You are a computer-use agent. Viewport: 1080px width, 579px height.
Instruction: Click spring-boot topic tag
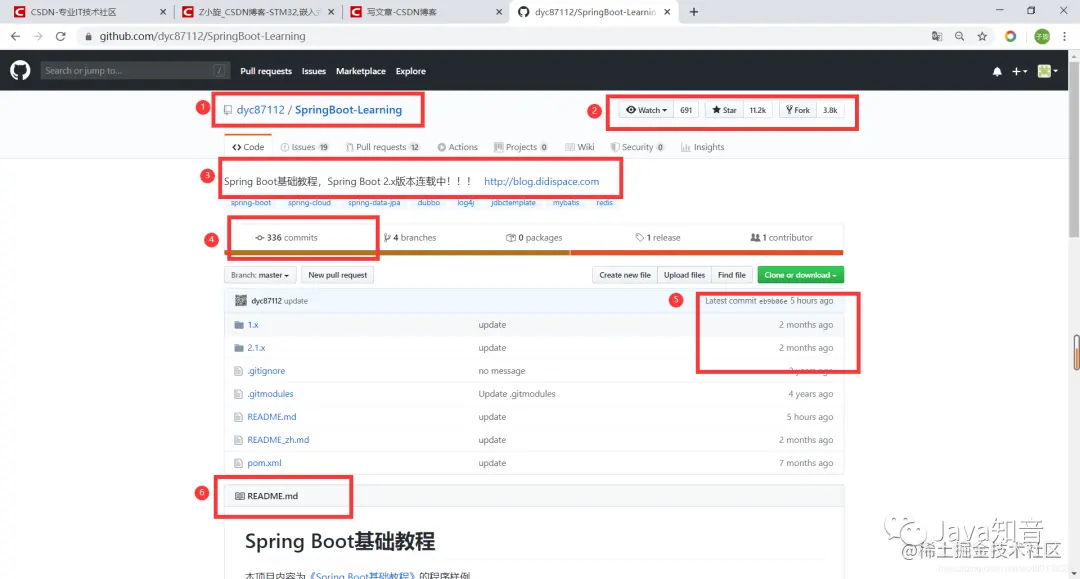pos(251,202)
